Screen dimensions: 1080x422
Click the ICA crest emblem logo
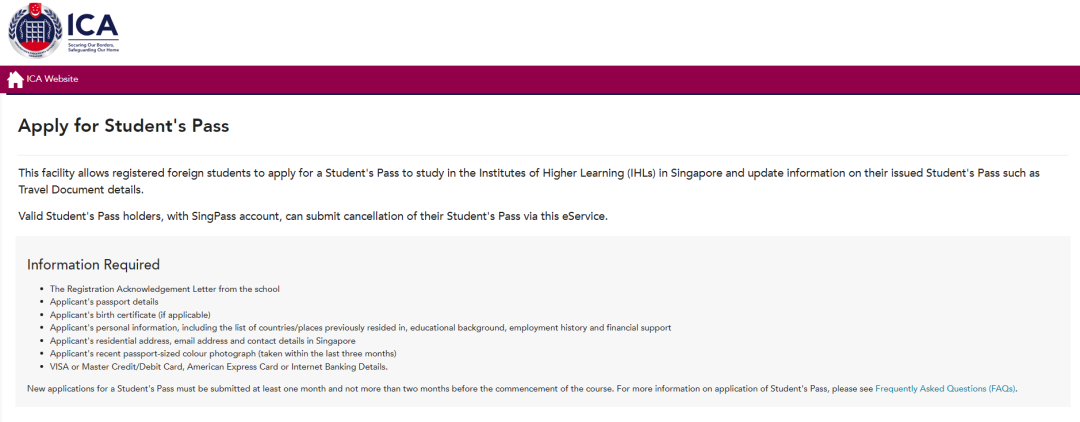coord(34,30)
